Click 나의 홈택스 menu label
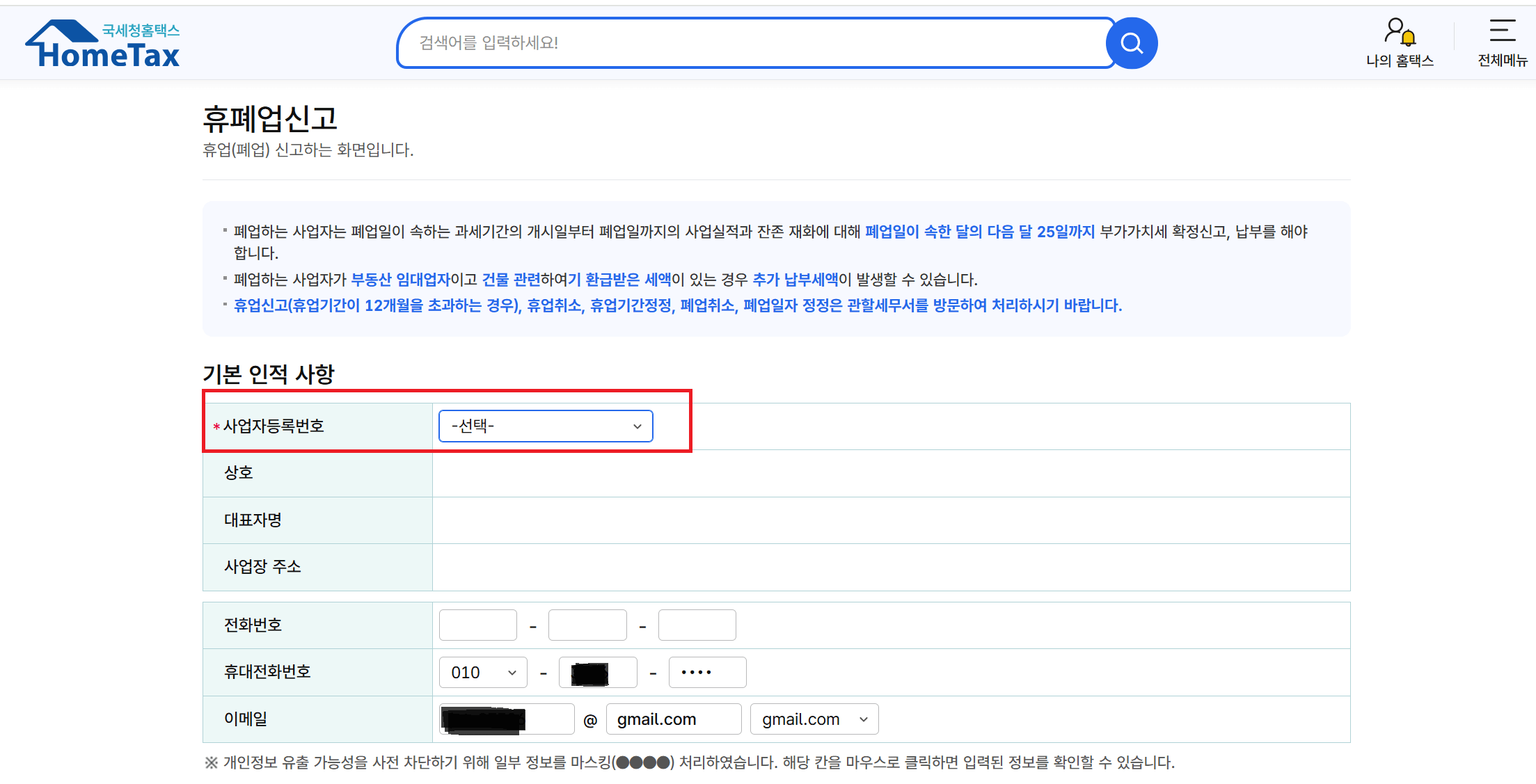The width and height of the screenshot is (1536, 784). coord(1400,61)
